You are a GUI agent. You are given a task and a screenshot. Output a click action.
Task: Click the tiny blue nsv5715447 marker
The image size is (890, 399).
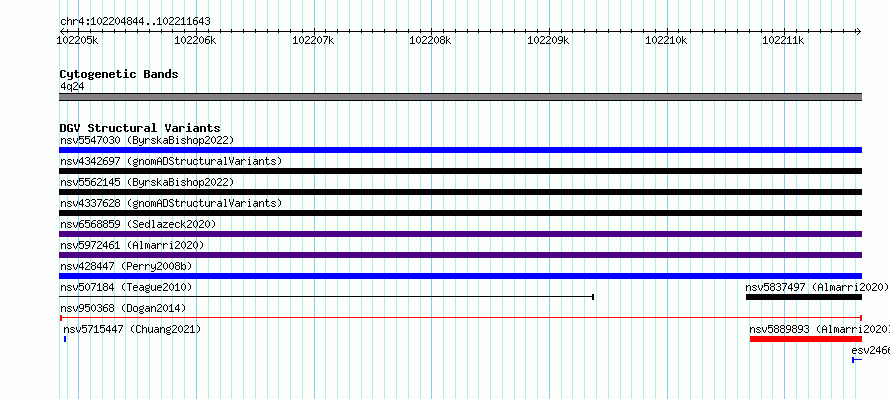(x=65, y=339)
